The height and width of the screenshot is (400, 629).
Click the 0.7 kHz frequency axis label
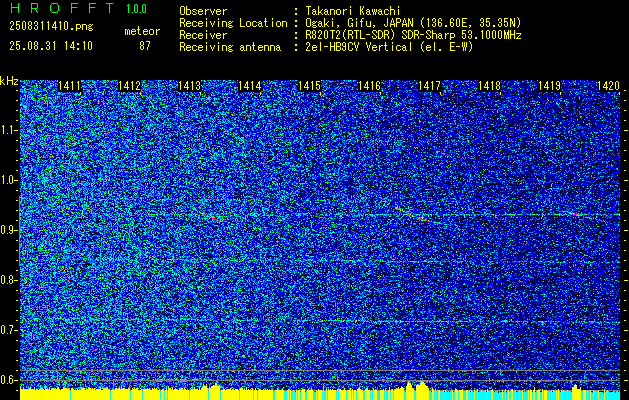pyautogui.click(x=8, y=330)
